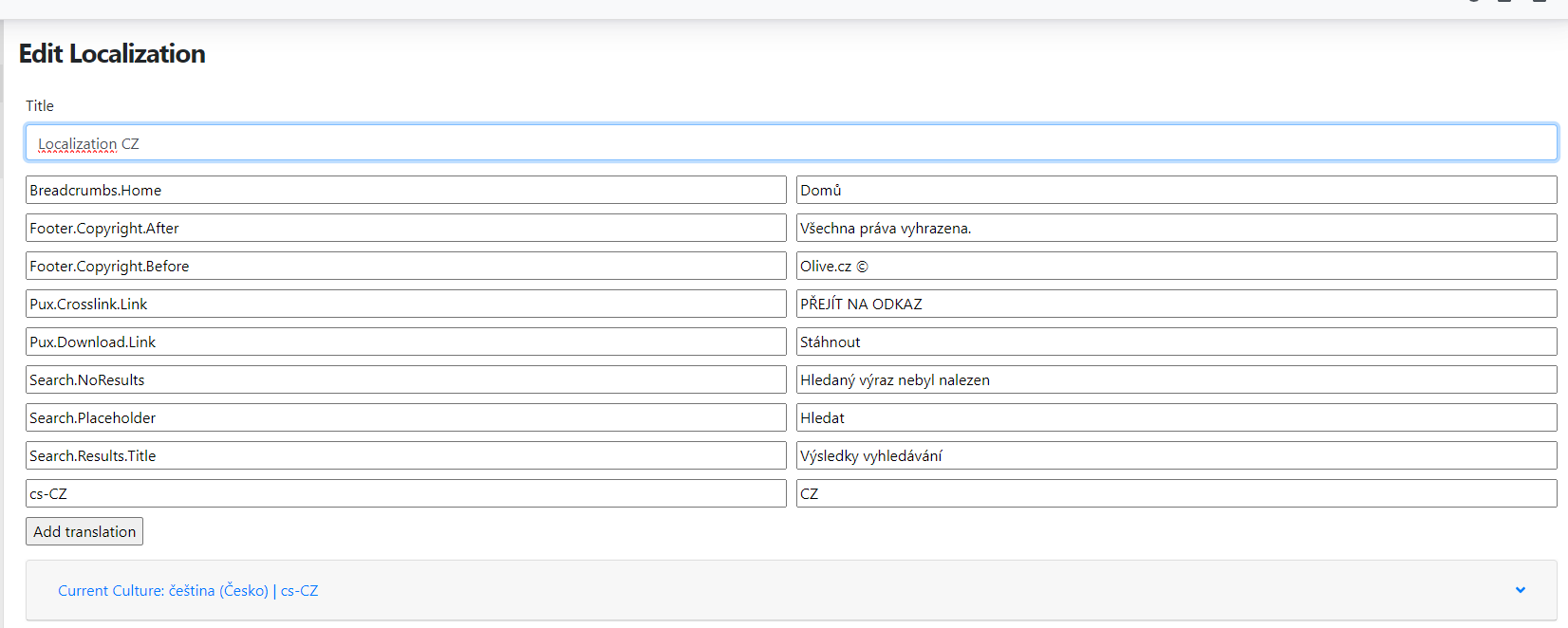Click the Footer.Copyright.After key field
The image size is (1568, 628).
tap(405, 228)
